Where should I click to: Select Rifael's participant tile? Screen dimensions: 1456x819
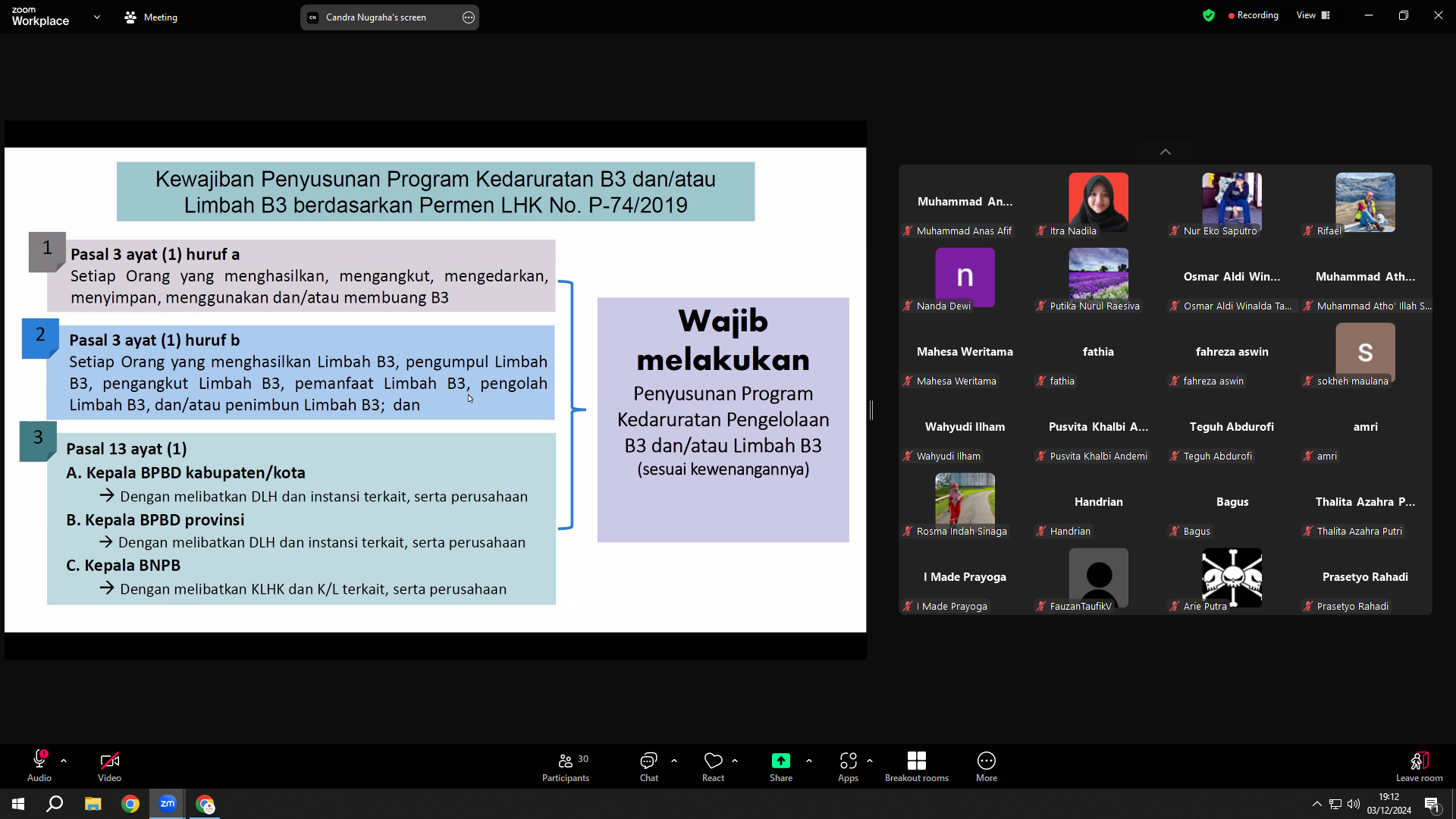click(x=1365, y=202)
